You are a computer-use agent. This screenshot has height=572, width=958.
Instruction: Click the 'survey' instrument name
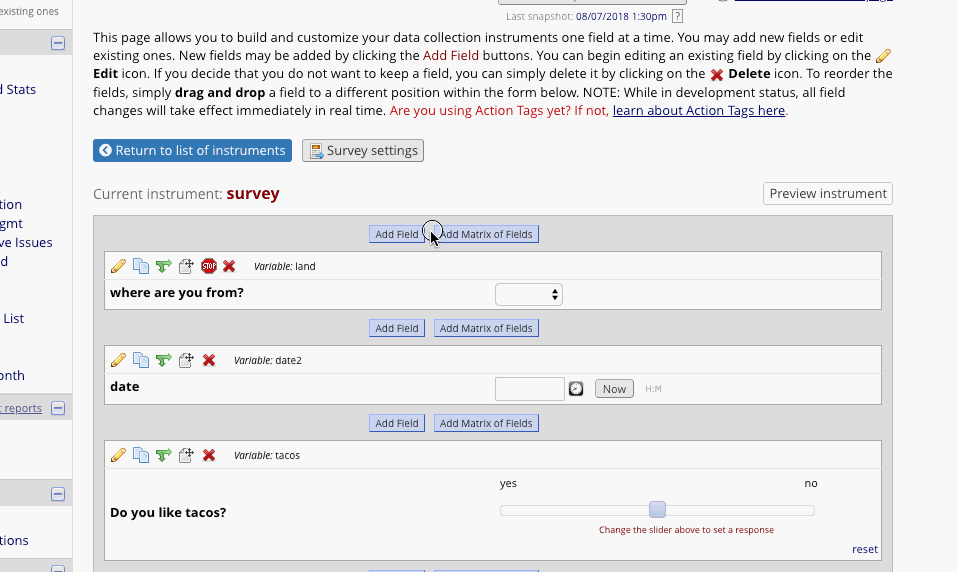[x=253, y=193]
